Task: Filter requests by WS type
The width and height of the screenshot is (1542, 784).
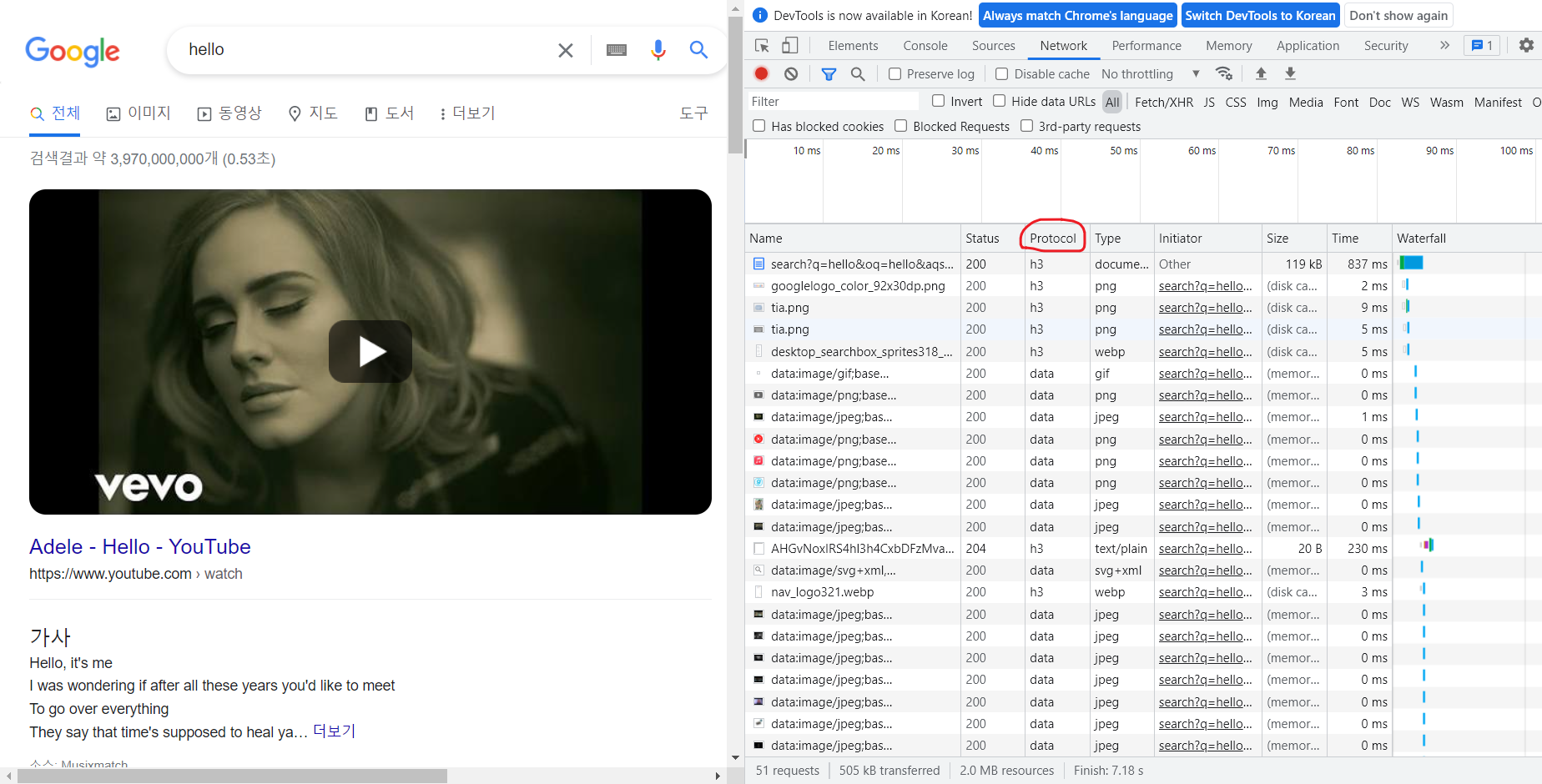Action: coord(1410,102)
